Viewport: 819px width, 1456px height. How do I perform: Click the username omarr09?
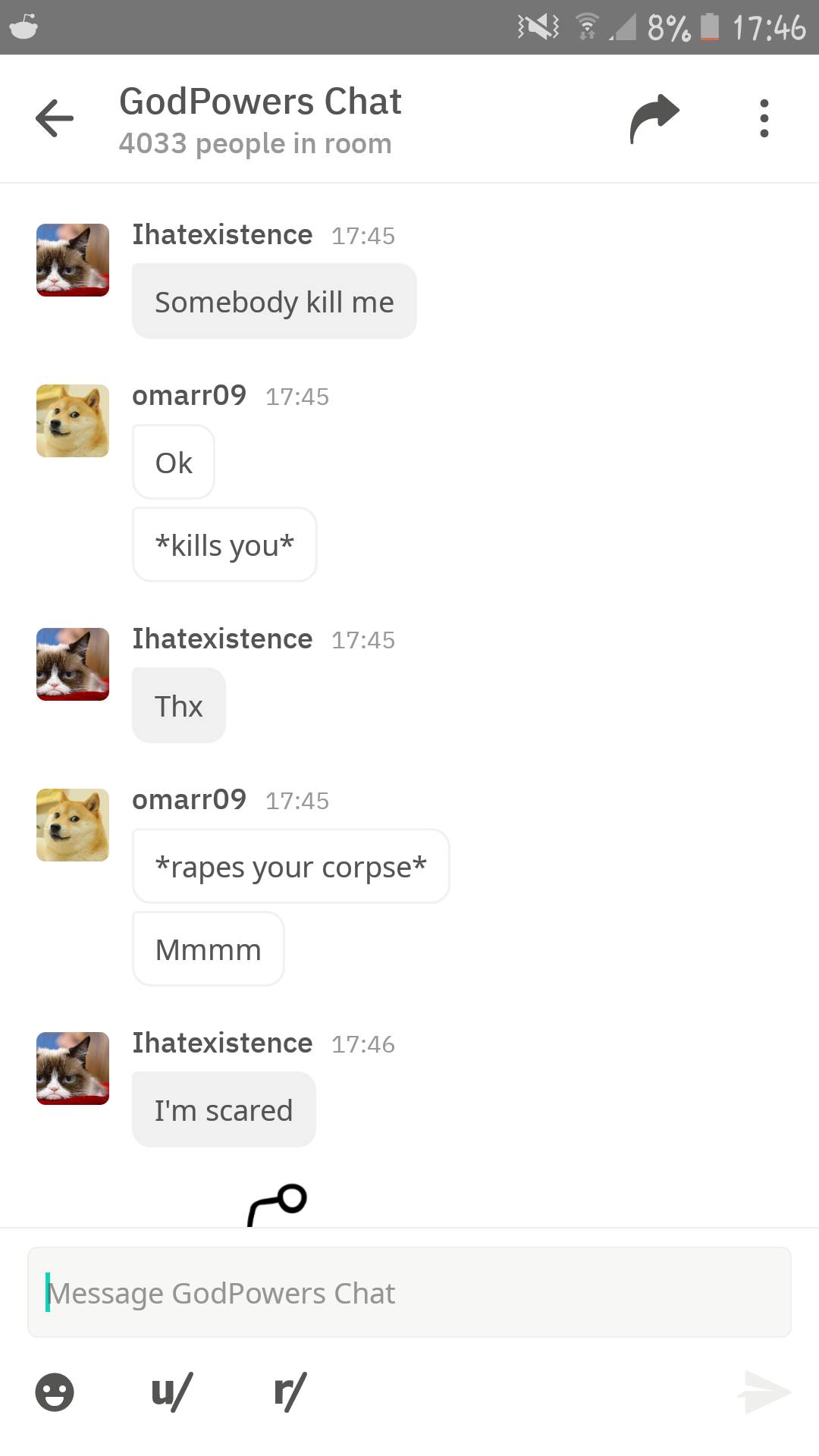(189, 395)
